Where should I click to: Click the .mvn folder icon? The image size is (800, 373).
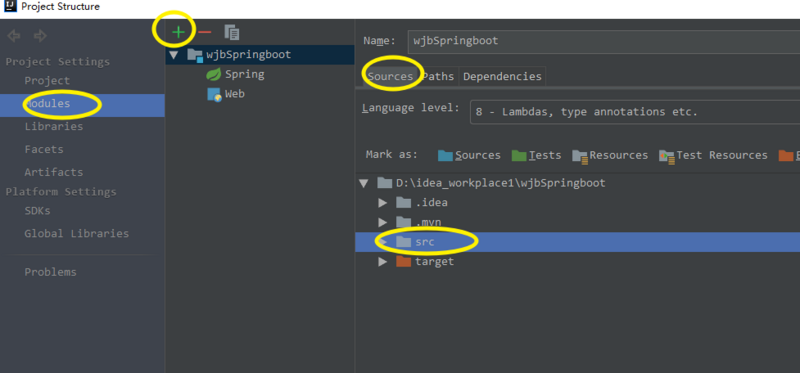point(404,222)
